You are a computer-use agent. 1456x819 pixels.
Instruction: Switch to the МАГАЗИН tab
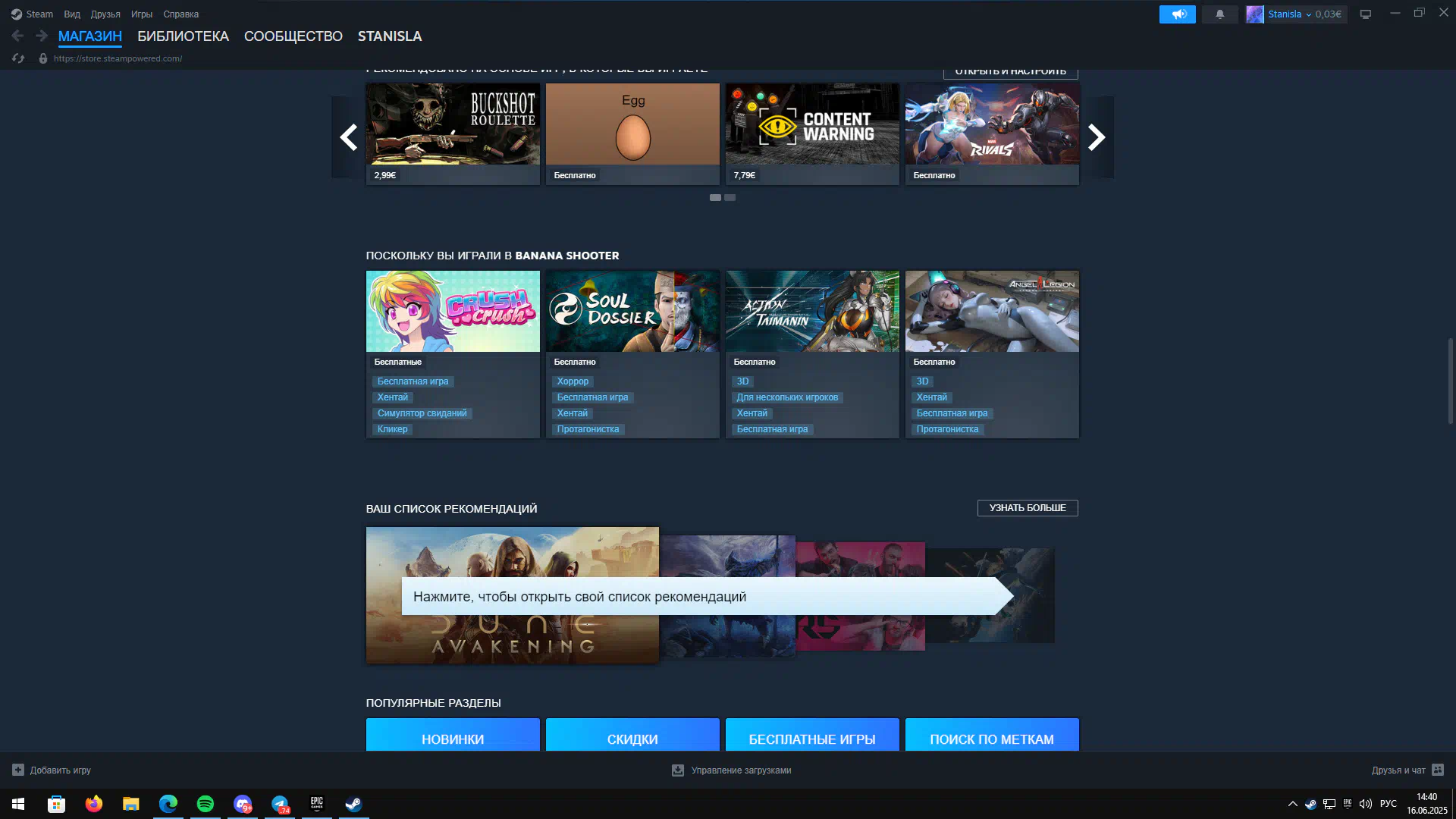90,36
